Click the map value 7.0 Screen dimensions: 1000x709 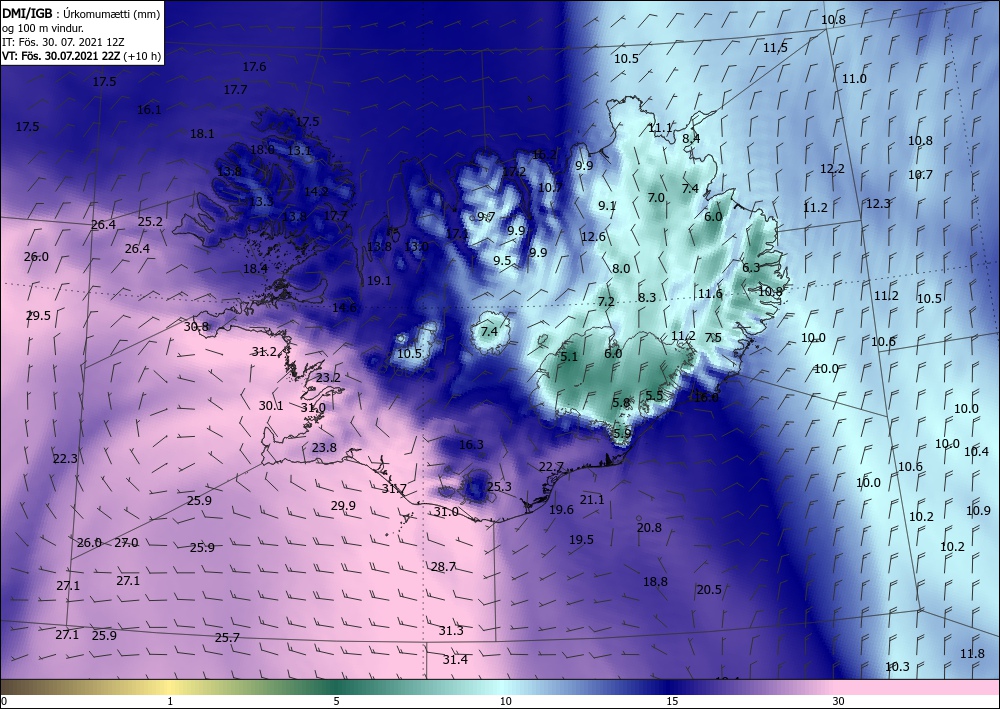[656, 198]
